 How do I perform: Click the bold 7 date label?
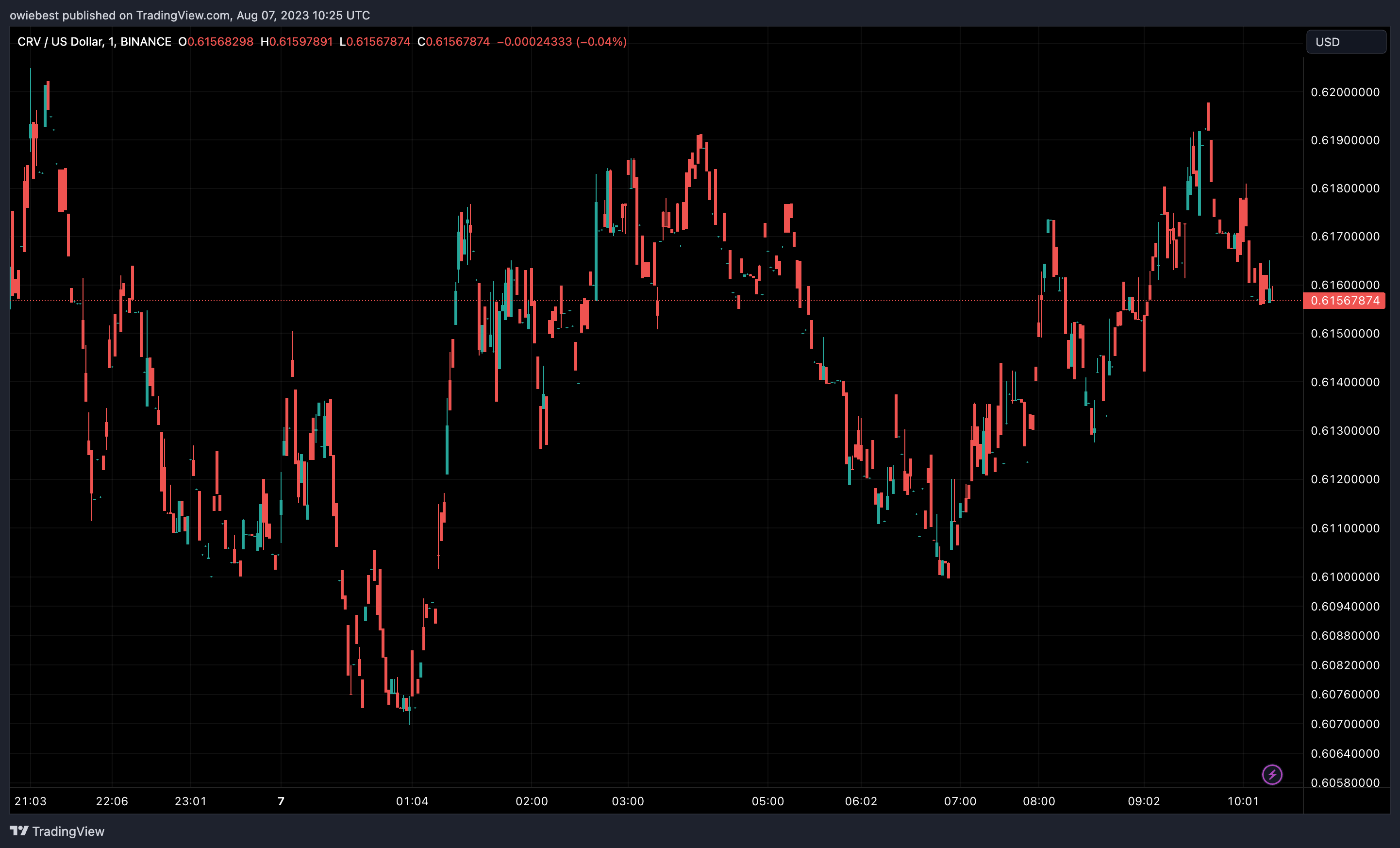point(281,801)
